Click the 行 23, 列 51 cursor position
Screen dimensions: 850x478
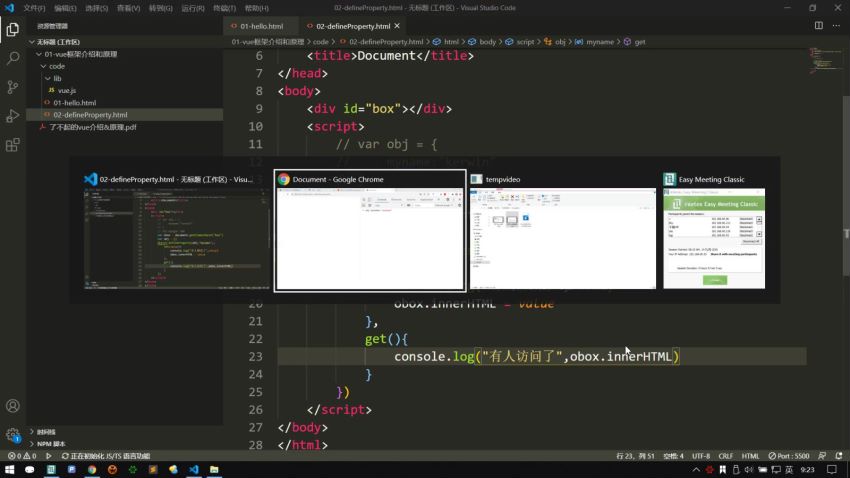click(635, 456)
